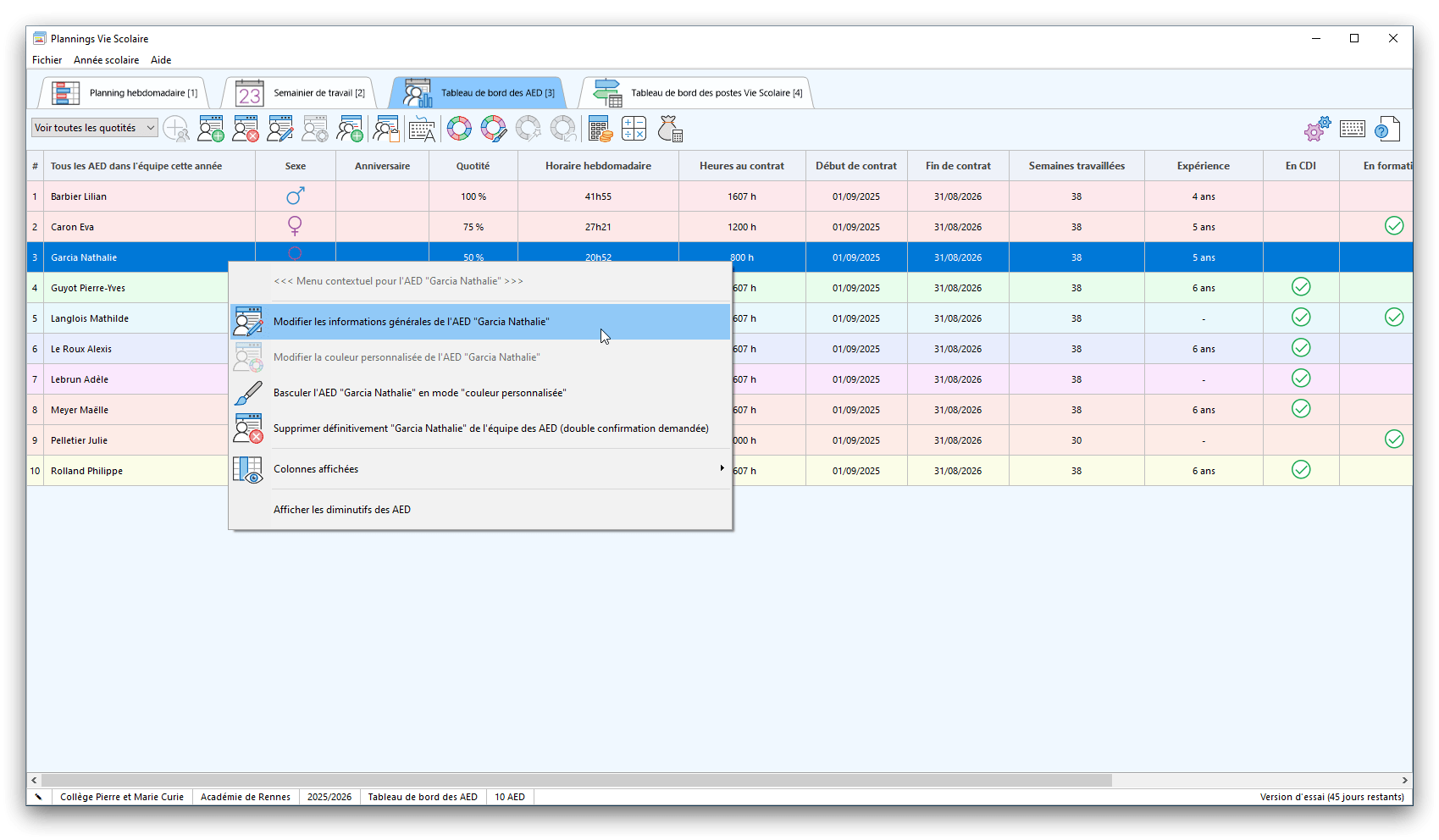1439x840 pixels.
Task: Click 'Afficher les diminutifs des AED'
Action: pos(341,510)
